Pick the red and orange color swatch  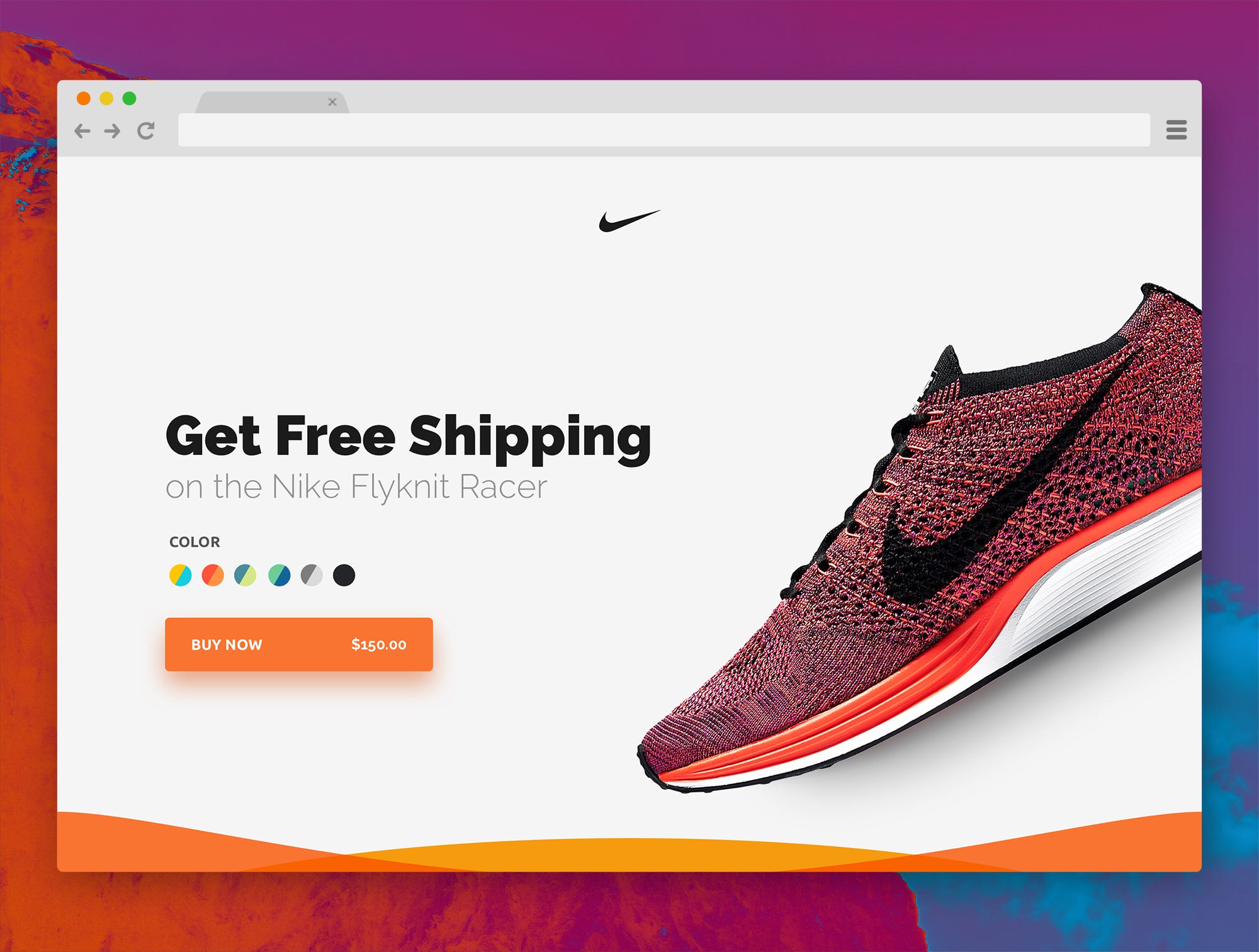pos(213,575)
